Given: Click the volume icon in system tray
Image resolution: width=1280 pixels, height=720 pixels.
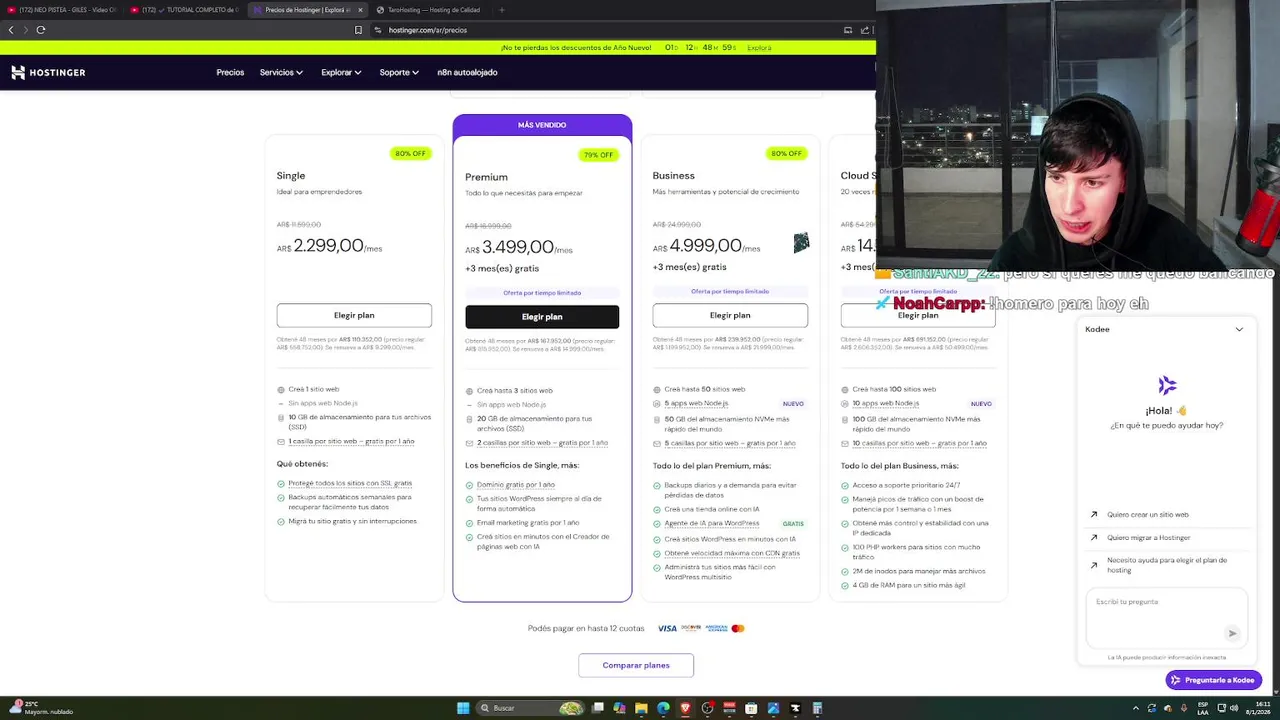Looking at the screenshot, I should tap(1236, 708).
